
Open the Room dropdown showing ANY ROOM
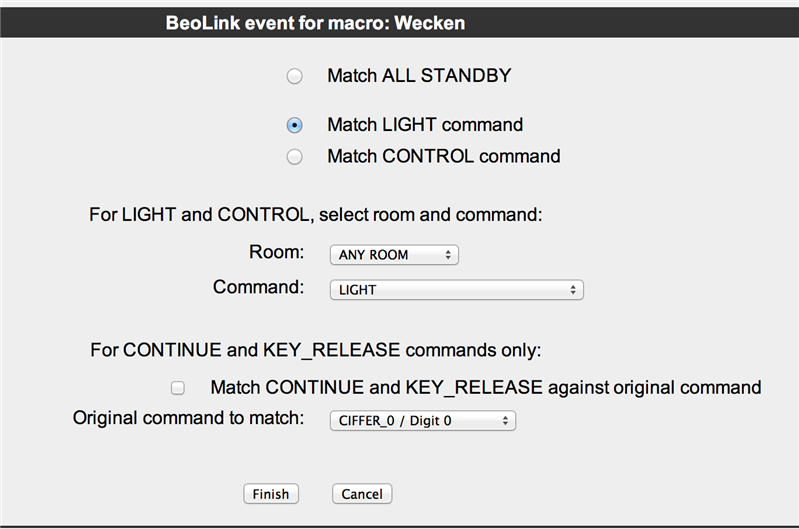394,255
